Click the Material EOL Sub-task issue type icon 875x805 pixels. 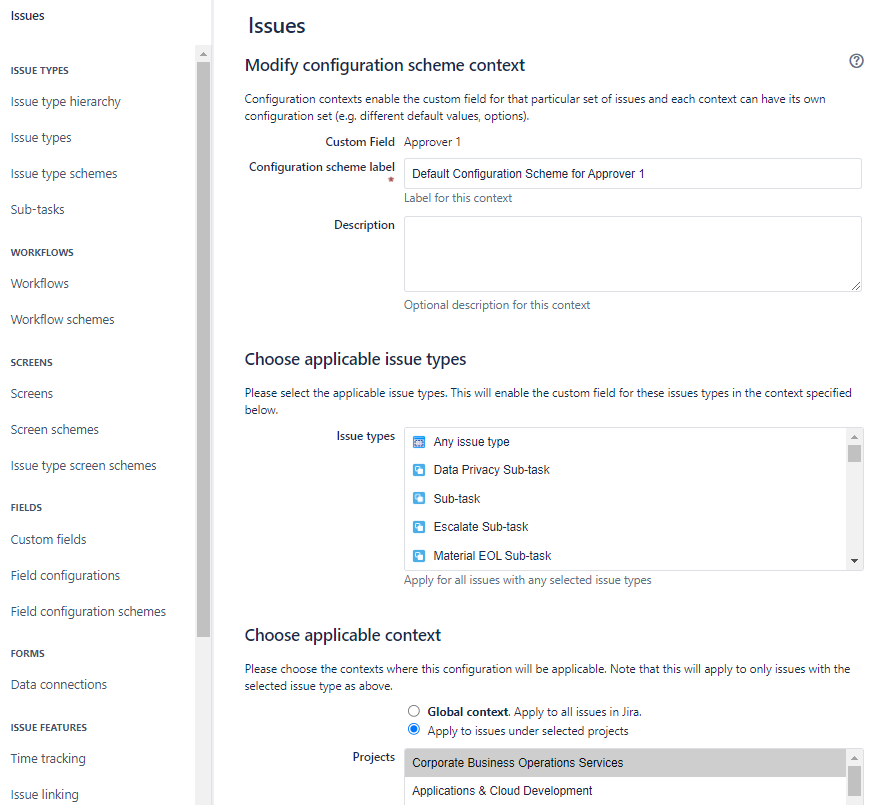(x=417, y=555)
